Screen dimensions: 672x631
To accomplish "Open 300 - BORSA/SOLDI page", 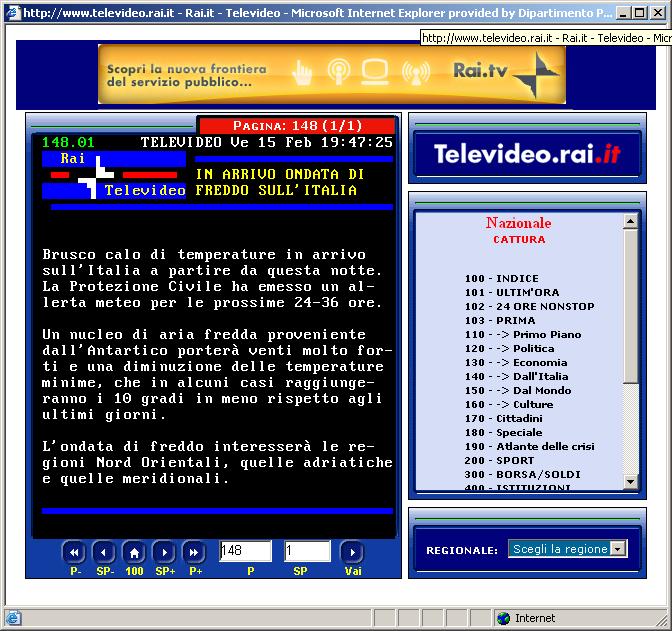I will pos(522,475).
